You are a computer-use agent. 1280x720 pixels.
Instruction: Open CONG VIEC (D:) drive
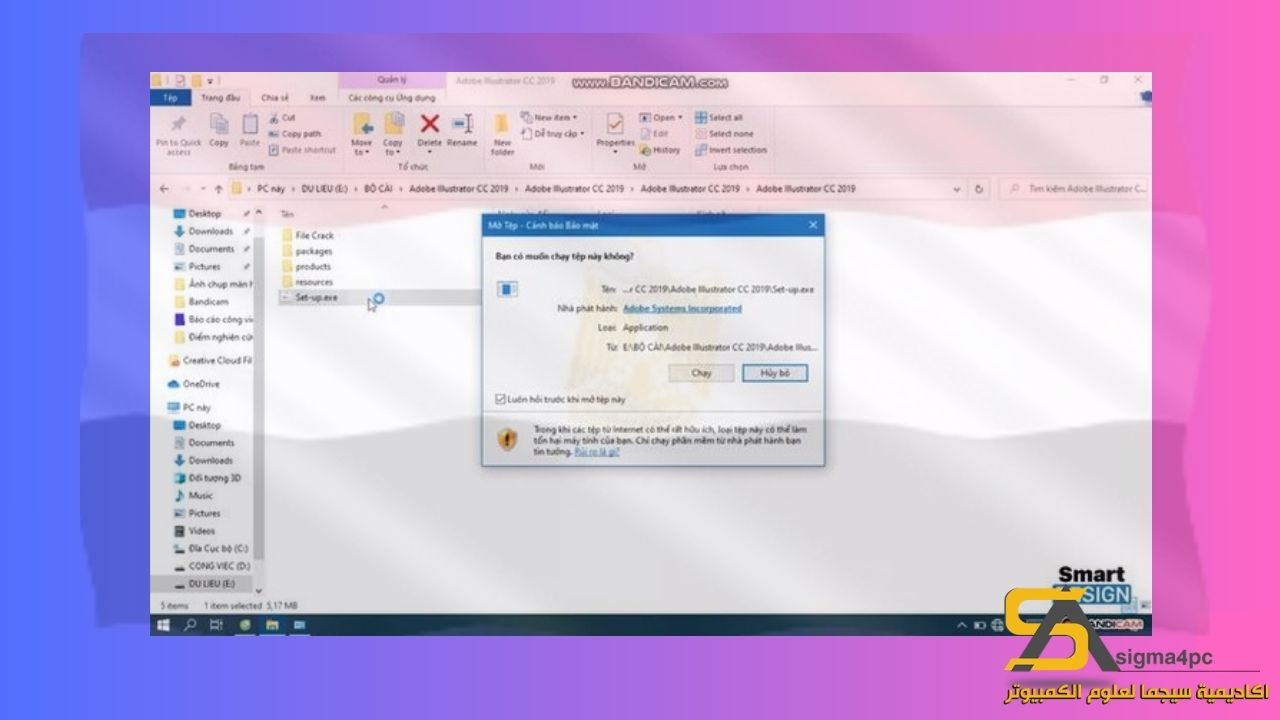(212, 566)
